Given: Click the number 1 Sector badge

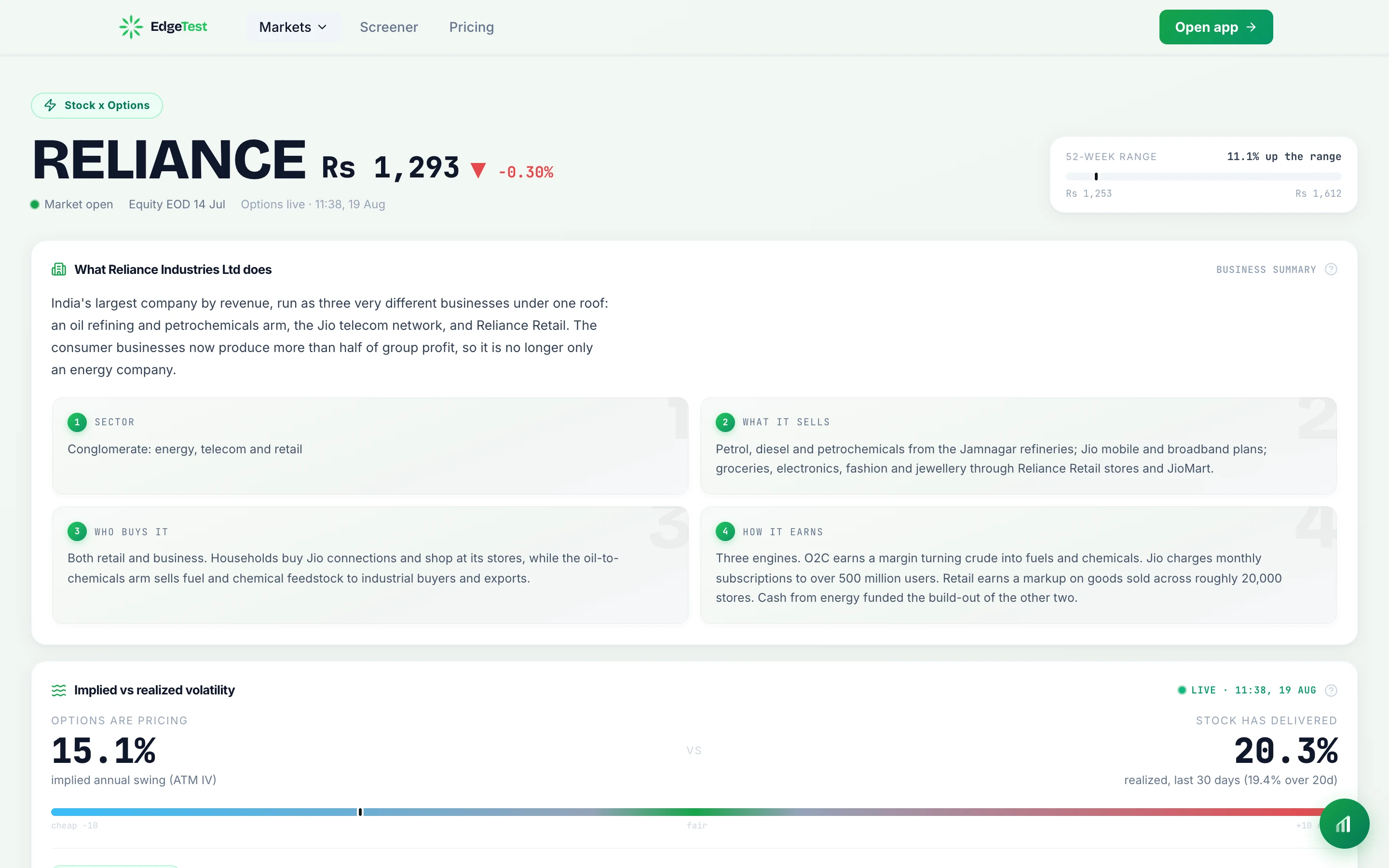Looking at the screenshot, I should [x=77, y=422].
